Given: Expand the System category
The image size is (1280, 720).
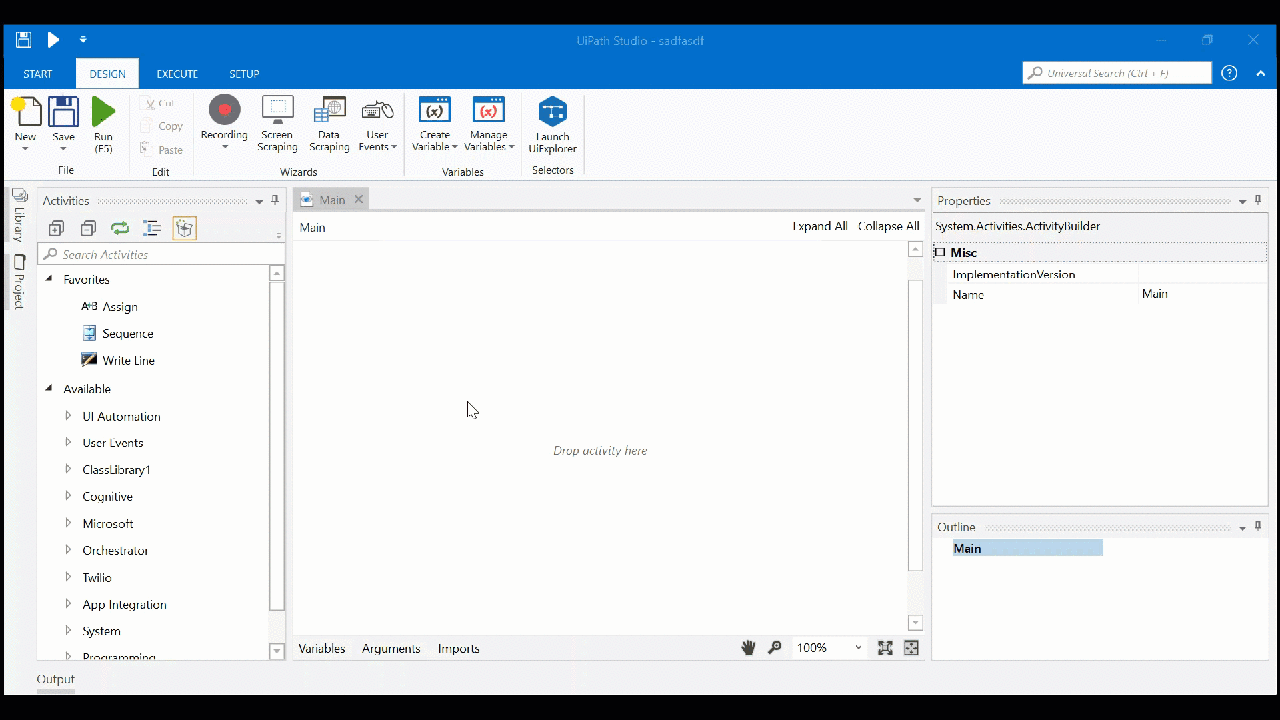Looking at the screenshot, I should (68, 631).
